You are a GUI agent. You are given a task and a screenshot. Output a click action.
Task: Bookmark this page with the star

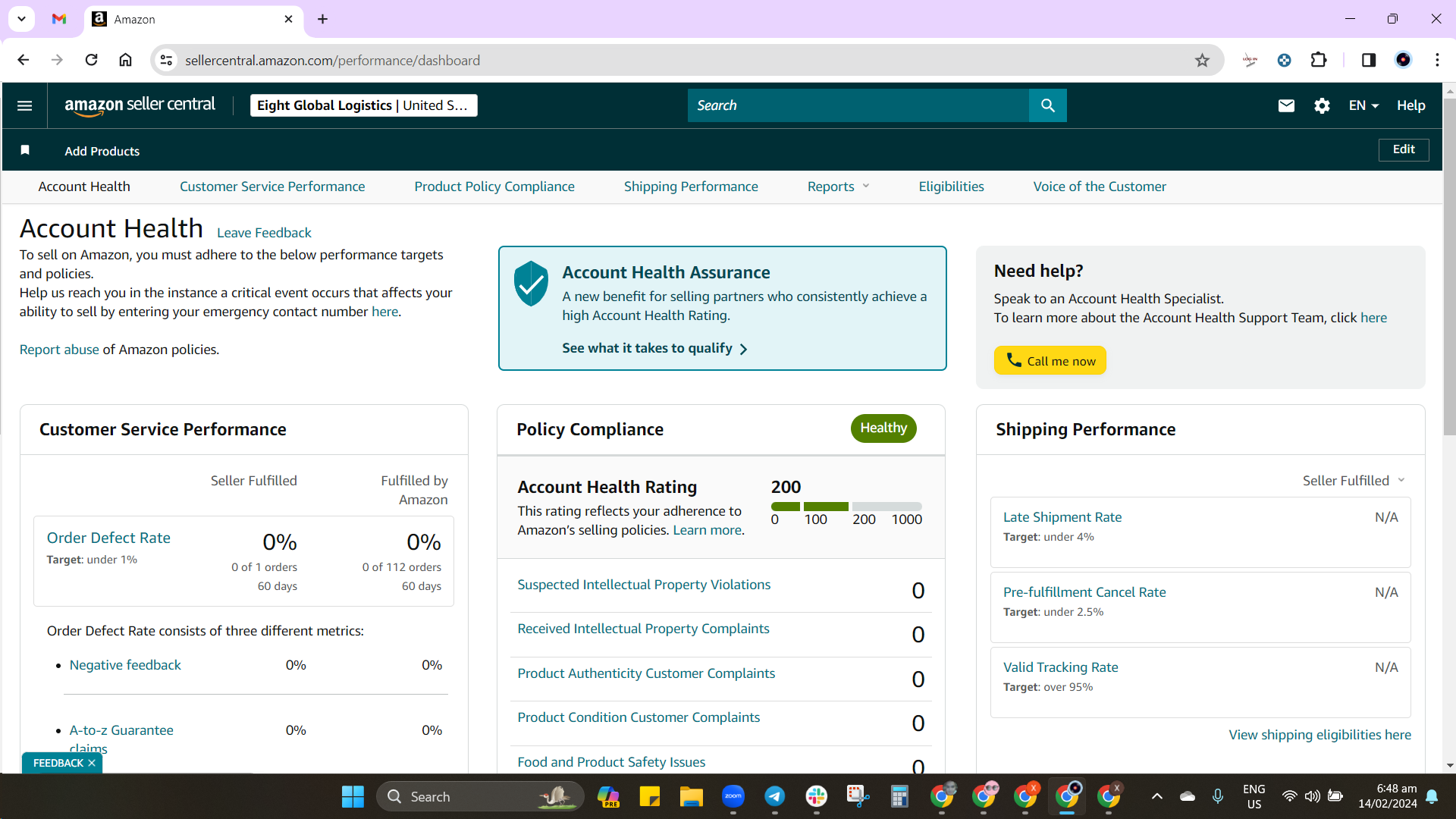[x=1202, y=60]
